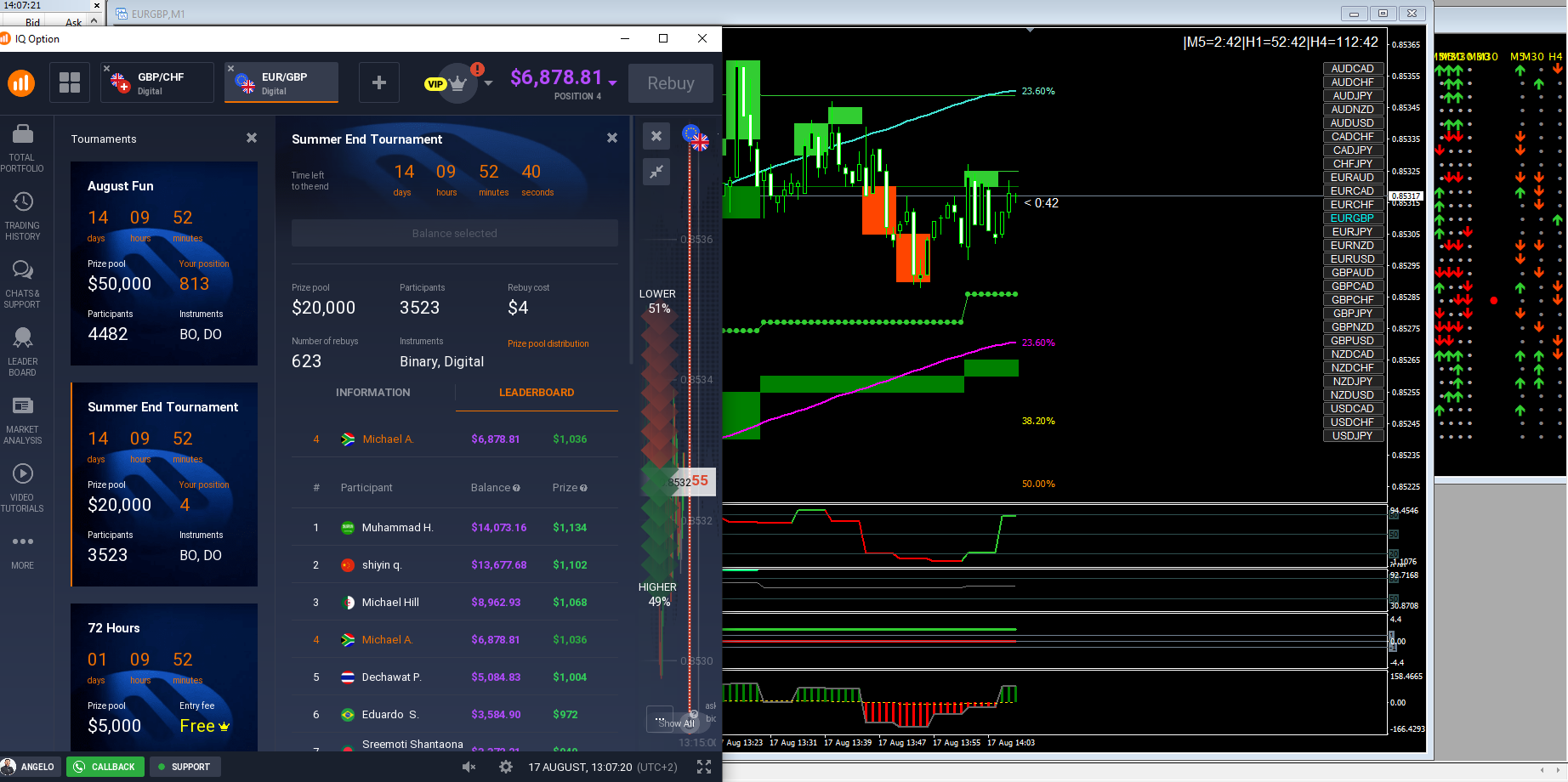Enter fullscreen mode

point(704,767)
